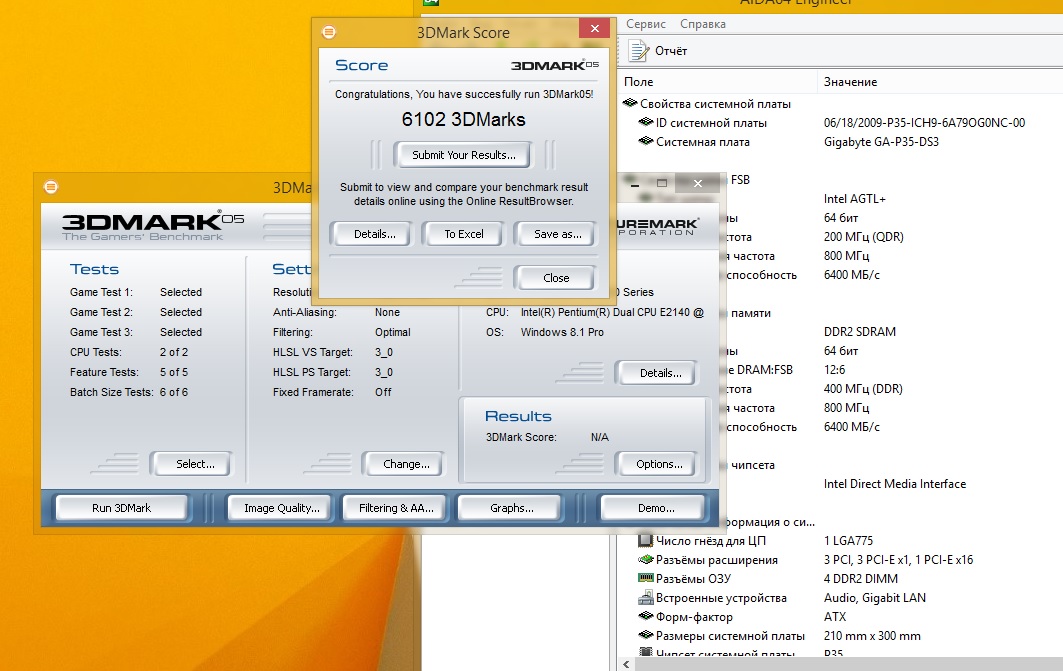
Task: Open Details in the 3DMark Score dialog
Action: pyautogui.click(x=374, y=234)
